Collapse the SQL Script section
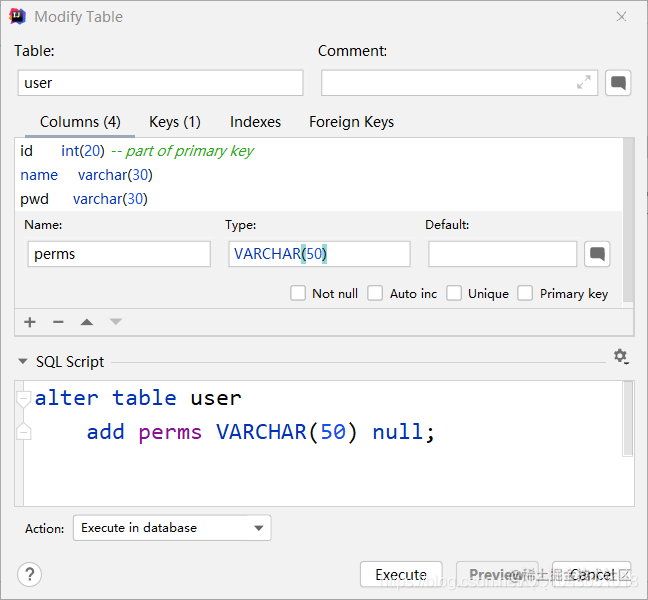The width and height of the screenshot is (648, 600). [23, 362]
